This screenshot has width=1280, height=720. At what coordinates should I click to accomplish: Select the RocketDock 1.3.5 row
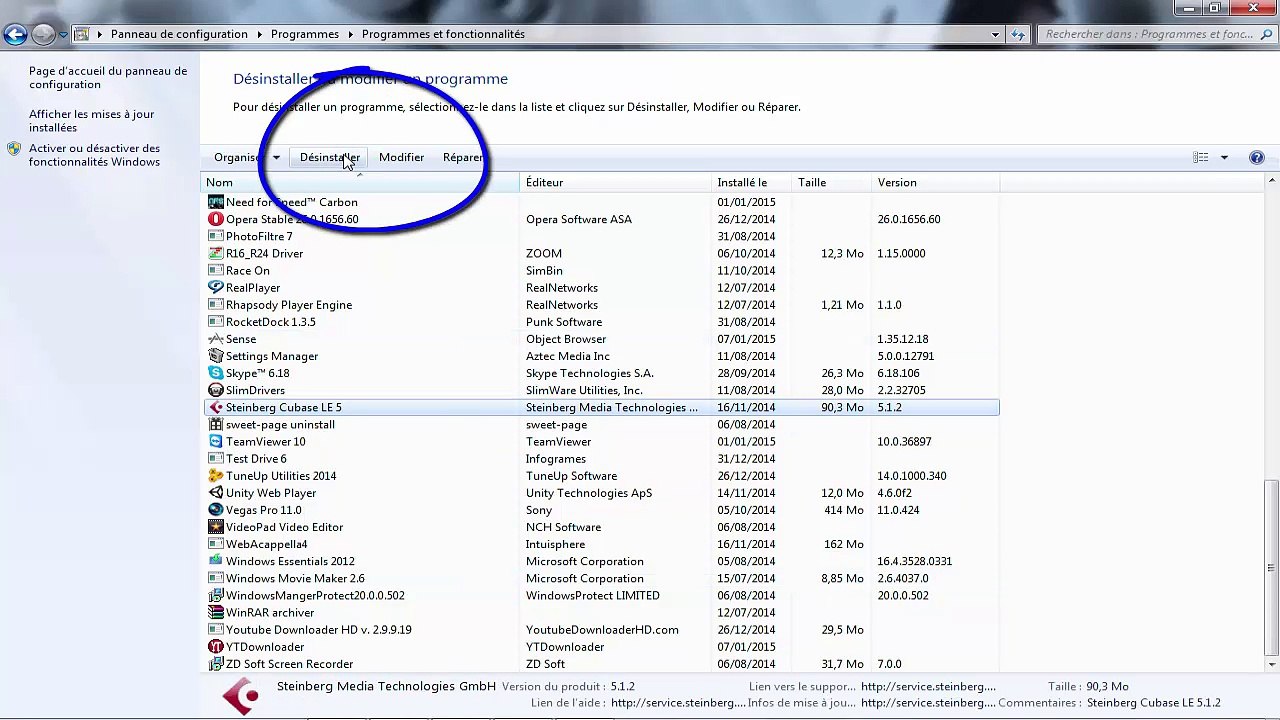coord(601,322)
